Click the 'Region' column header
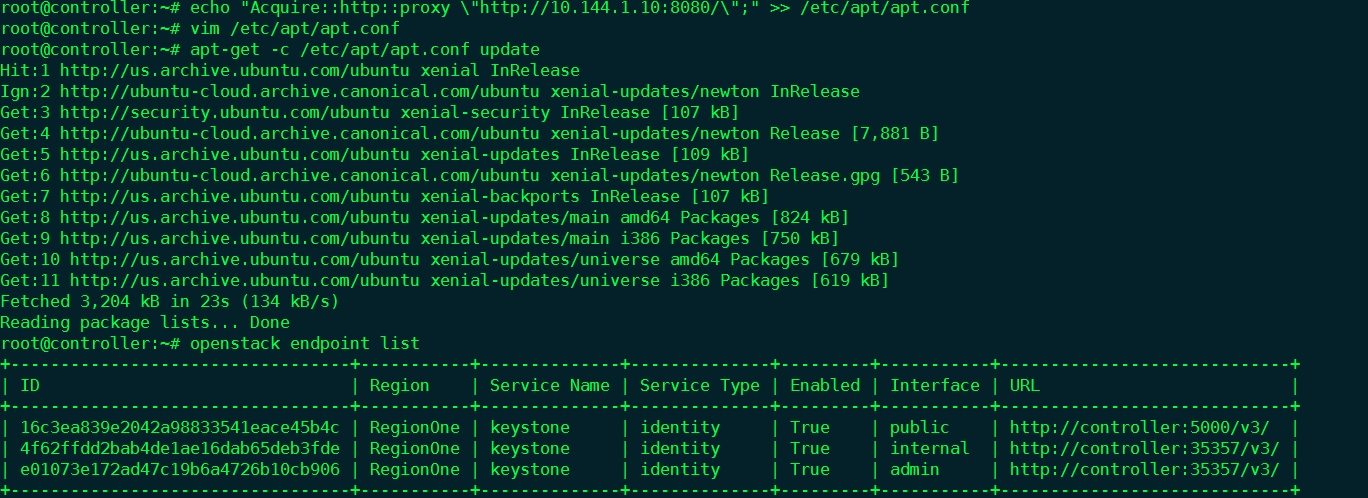The height and width of the screenshot is (498, 1368). pyautogui.click(x=399, y=386)
